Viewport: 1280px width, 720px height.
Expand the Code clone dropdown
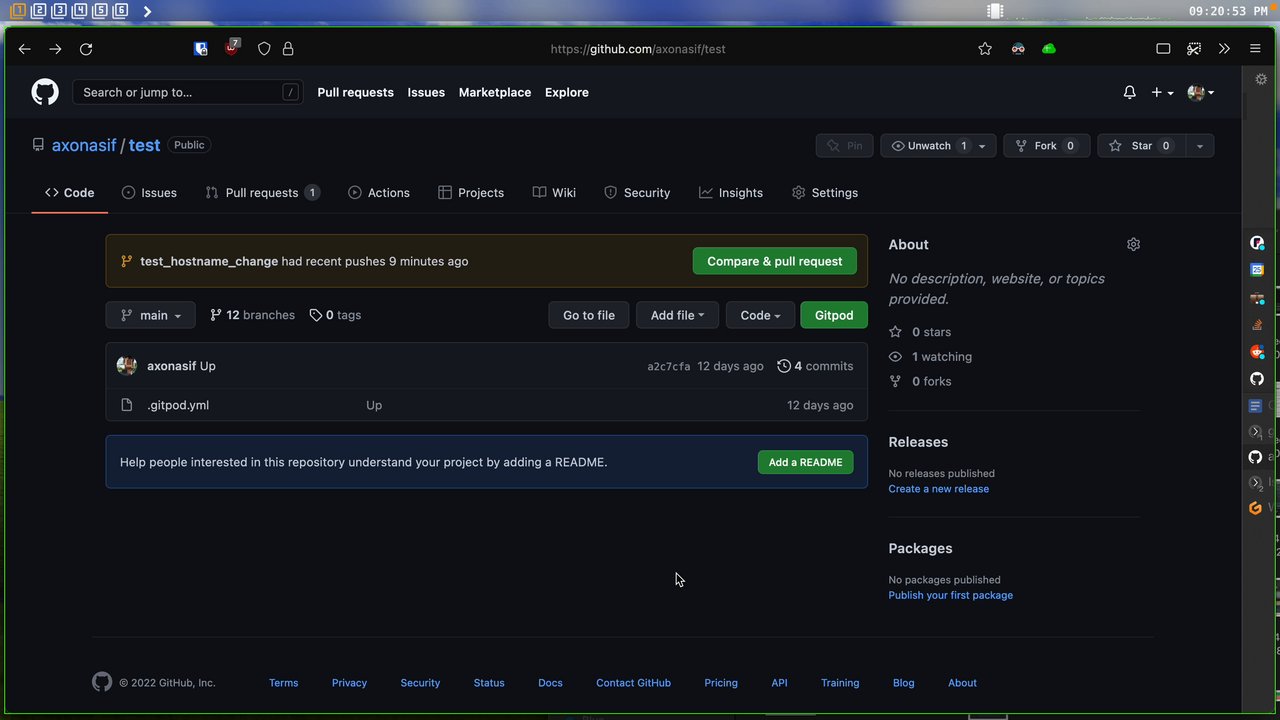(760, 315)
